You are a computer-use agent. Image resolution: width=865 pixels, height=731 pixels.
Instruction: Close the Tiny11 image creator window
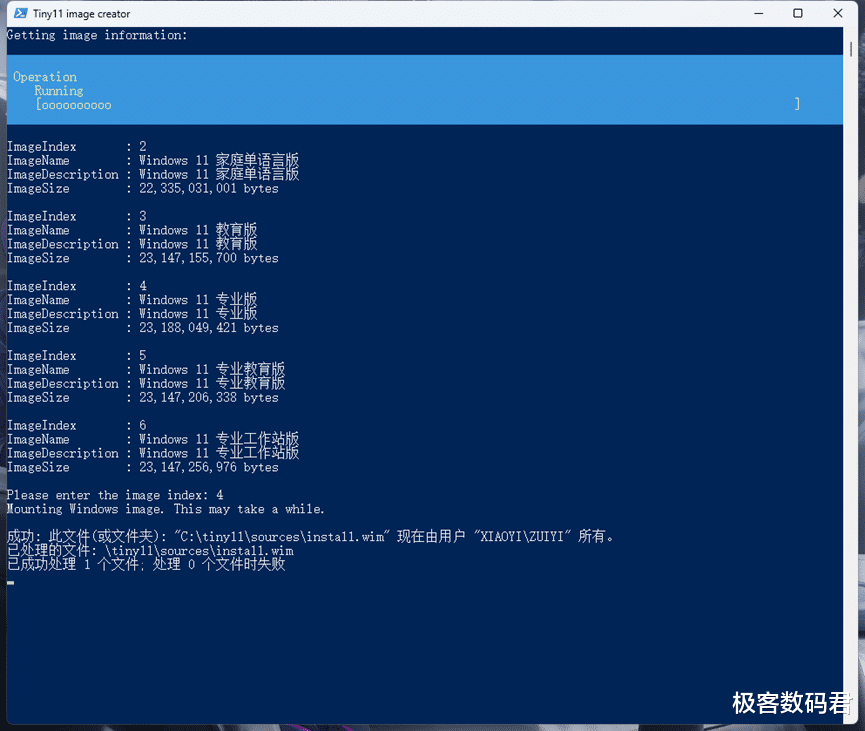[837, 13]
